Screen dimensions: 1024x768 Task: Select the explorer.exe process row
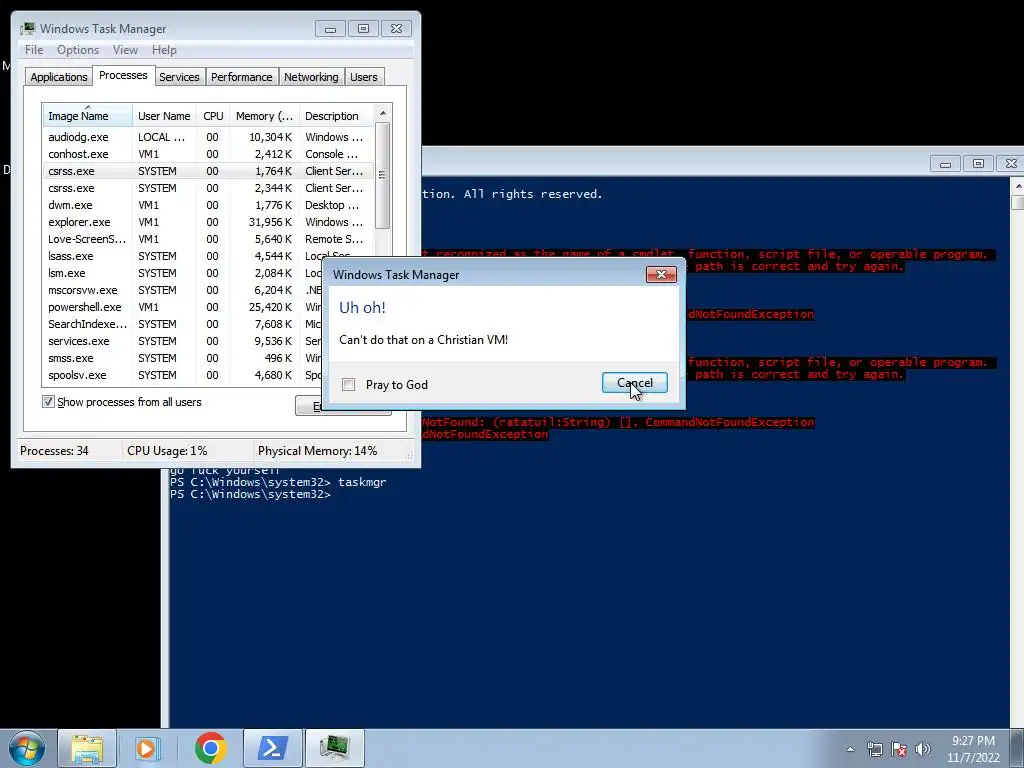pyautogui.click(x=208, y=222)
